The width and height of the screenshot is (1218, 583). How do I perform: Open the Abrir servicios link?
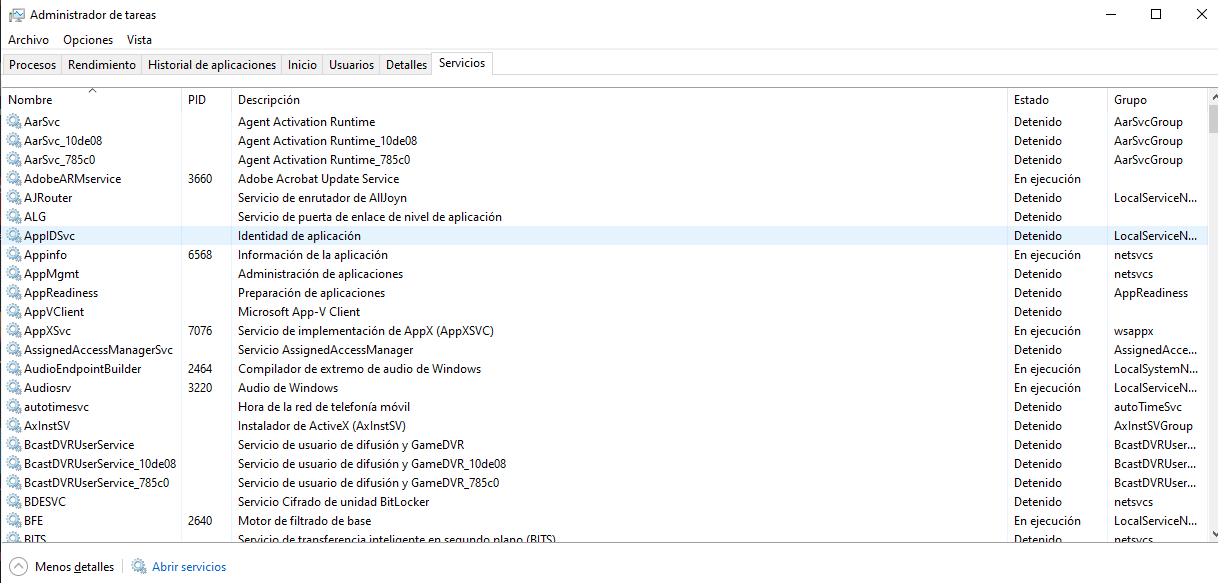pos(189,567)
